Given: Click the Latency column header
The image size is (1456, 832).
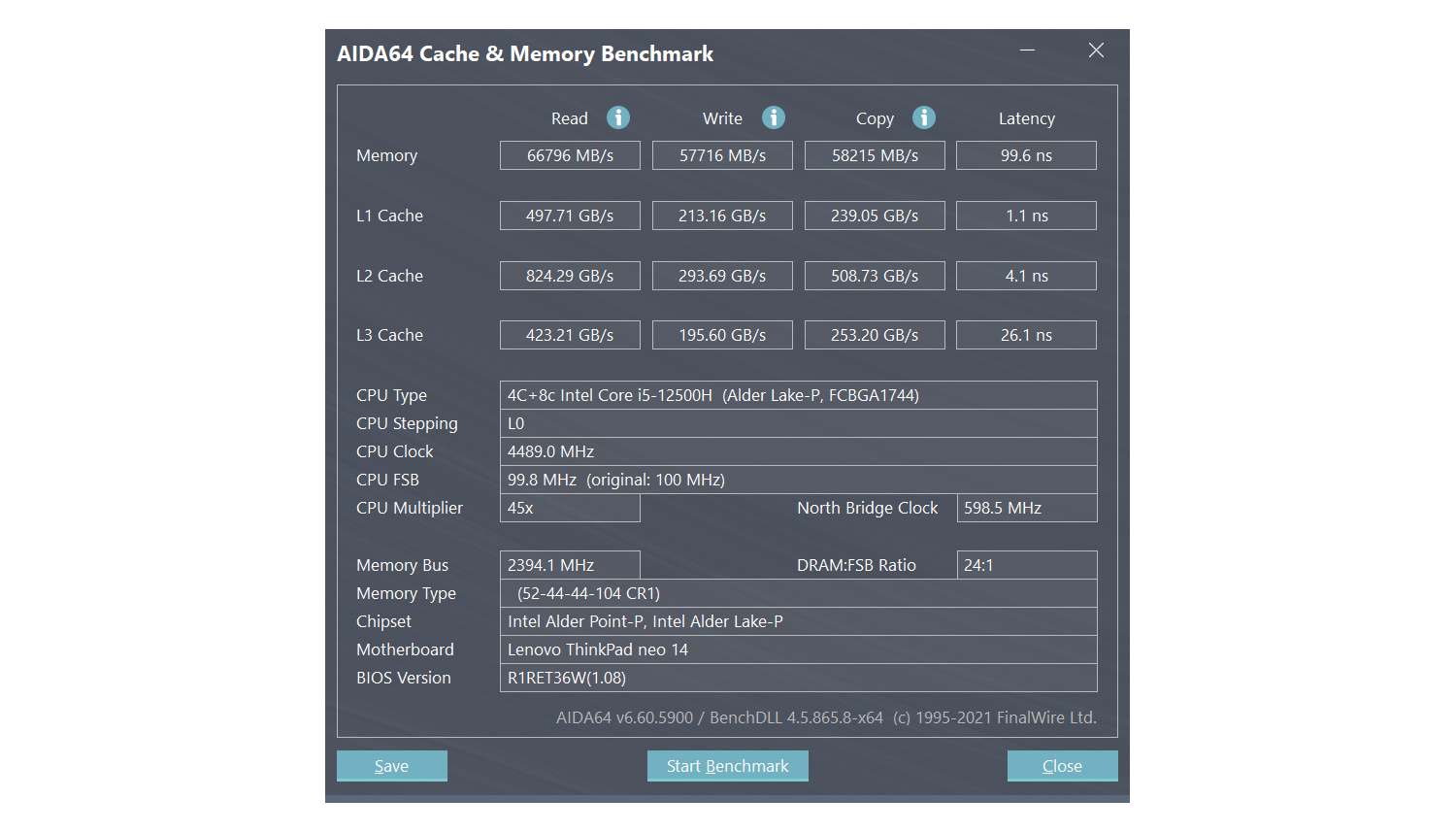Looking at the screenshot, I should tap(1027, 118).
